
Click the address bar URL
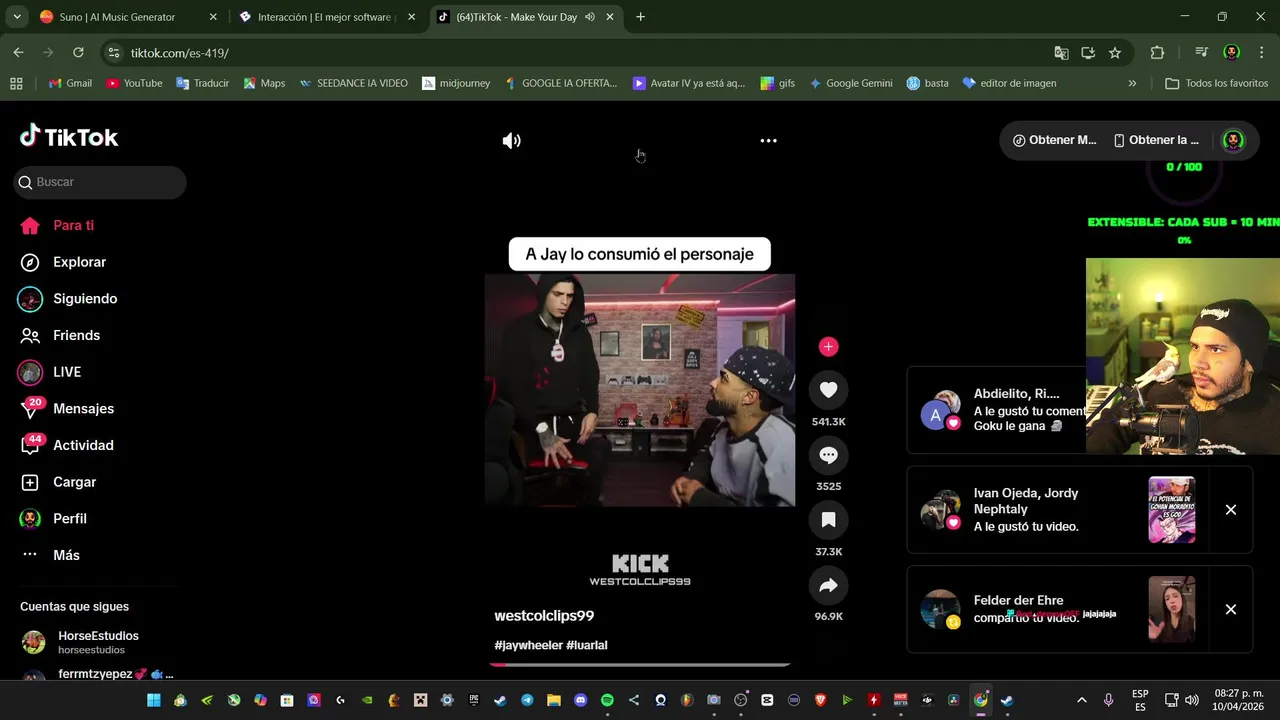180,53
